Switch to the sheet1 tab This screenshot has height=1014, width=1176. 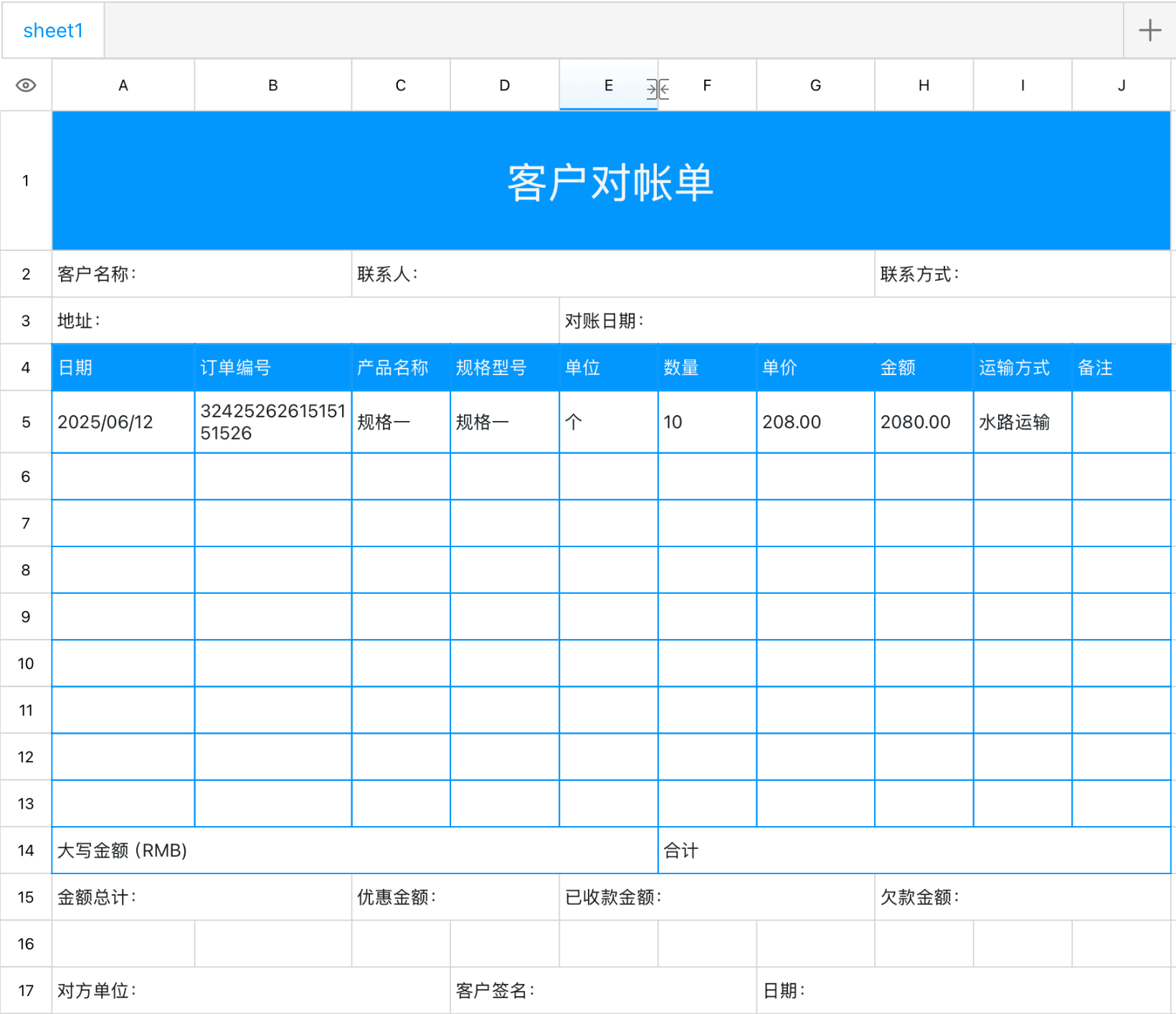[54, 30]
